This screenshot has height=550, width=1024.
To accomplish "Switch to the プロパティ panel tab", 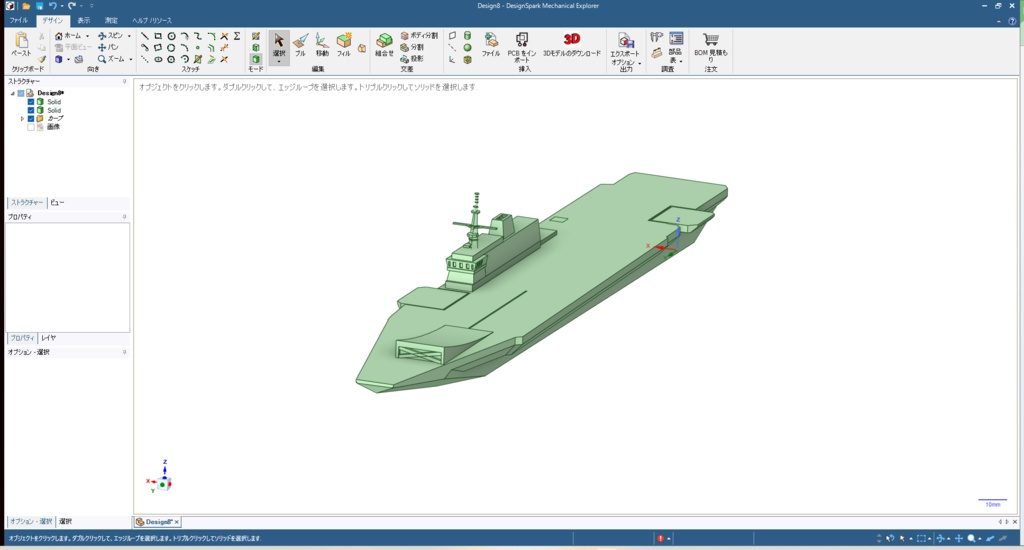I will 22,338.
